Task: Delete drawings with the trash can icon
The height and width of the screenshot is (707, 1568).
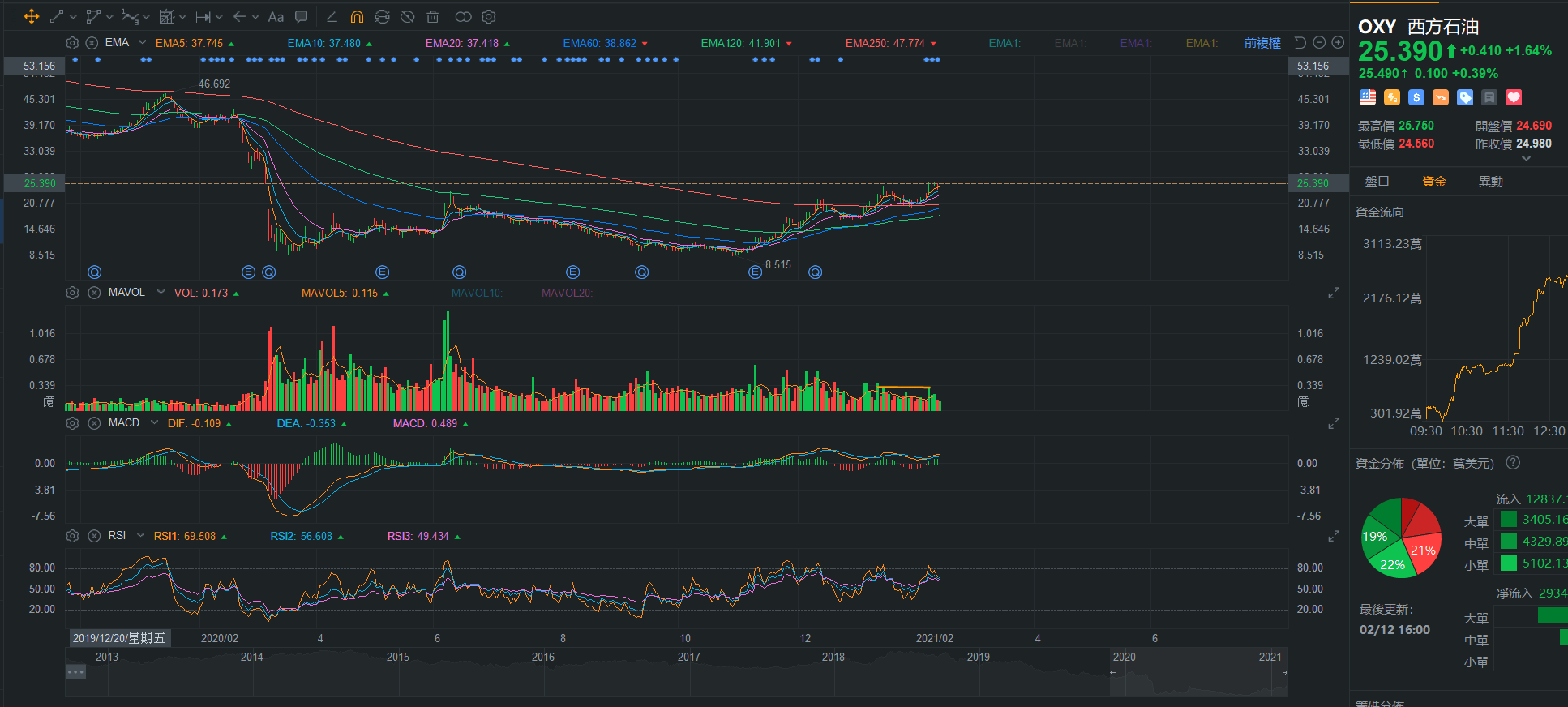Action: pyautogui.click(x=433, y=17)
